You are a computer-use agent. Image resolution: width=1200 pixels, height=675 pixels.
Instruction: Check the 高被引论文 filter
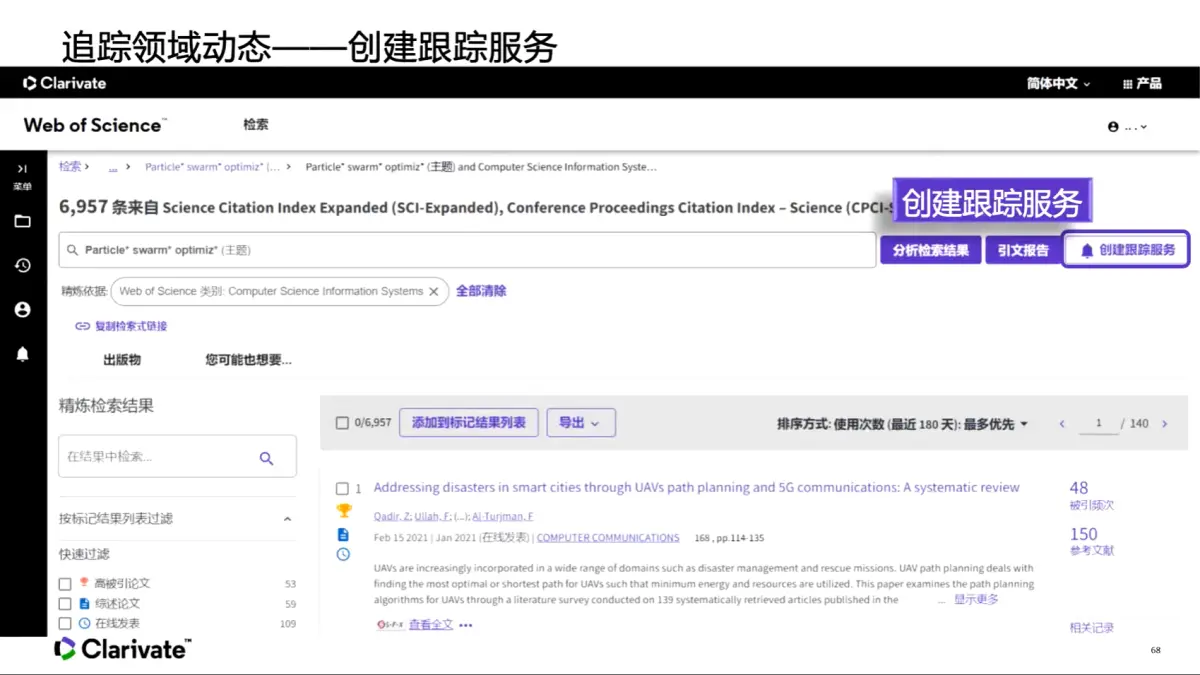coord(65,584)
